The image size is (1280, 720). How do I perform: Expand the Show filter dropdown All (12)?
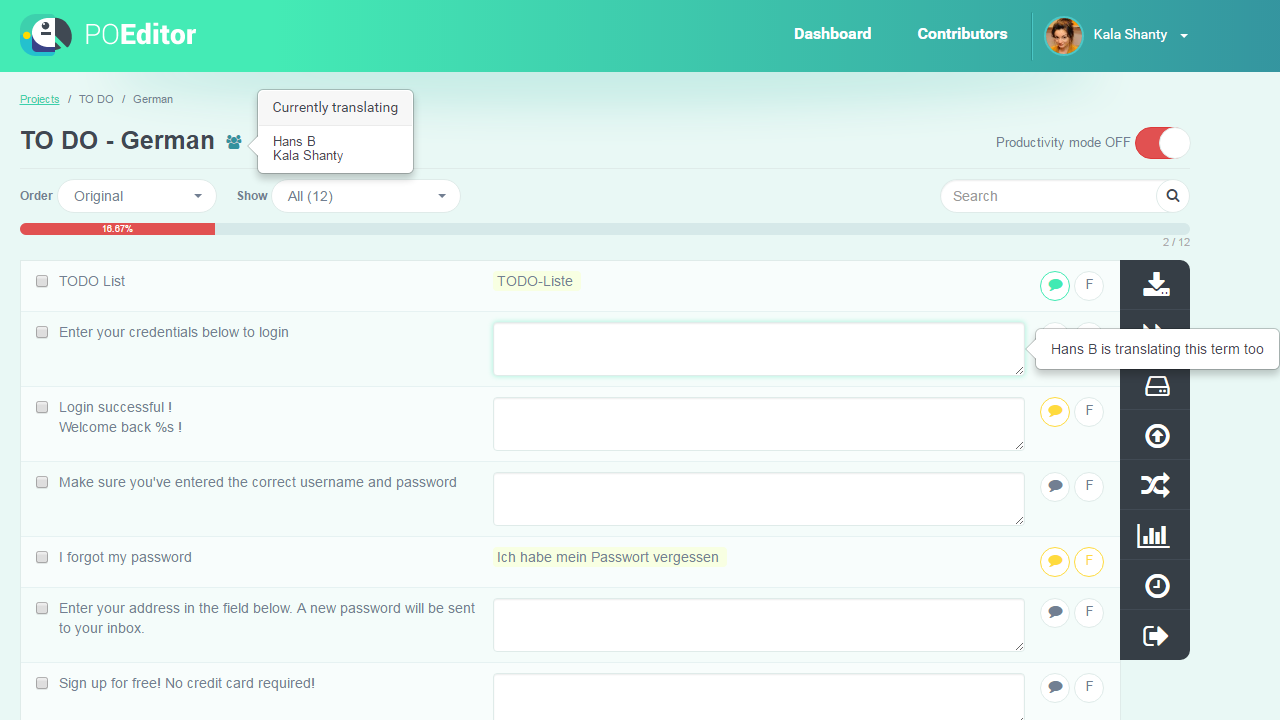pos(365,196)
